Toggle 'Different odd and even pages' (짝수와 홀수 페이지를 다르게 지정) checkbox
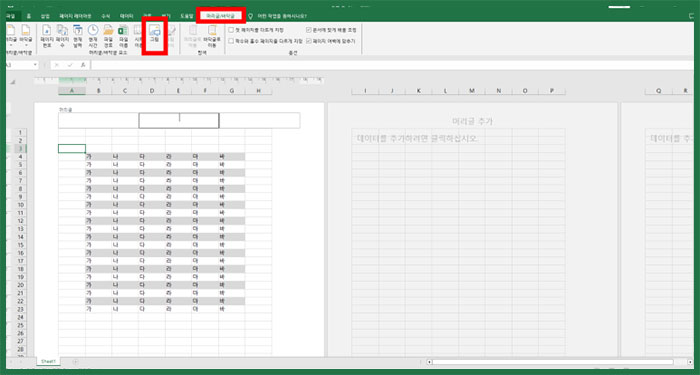Screen dimensions: 700x375 pyautogui.click(x=231, y=41)
